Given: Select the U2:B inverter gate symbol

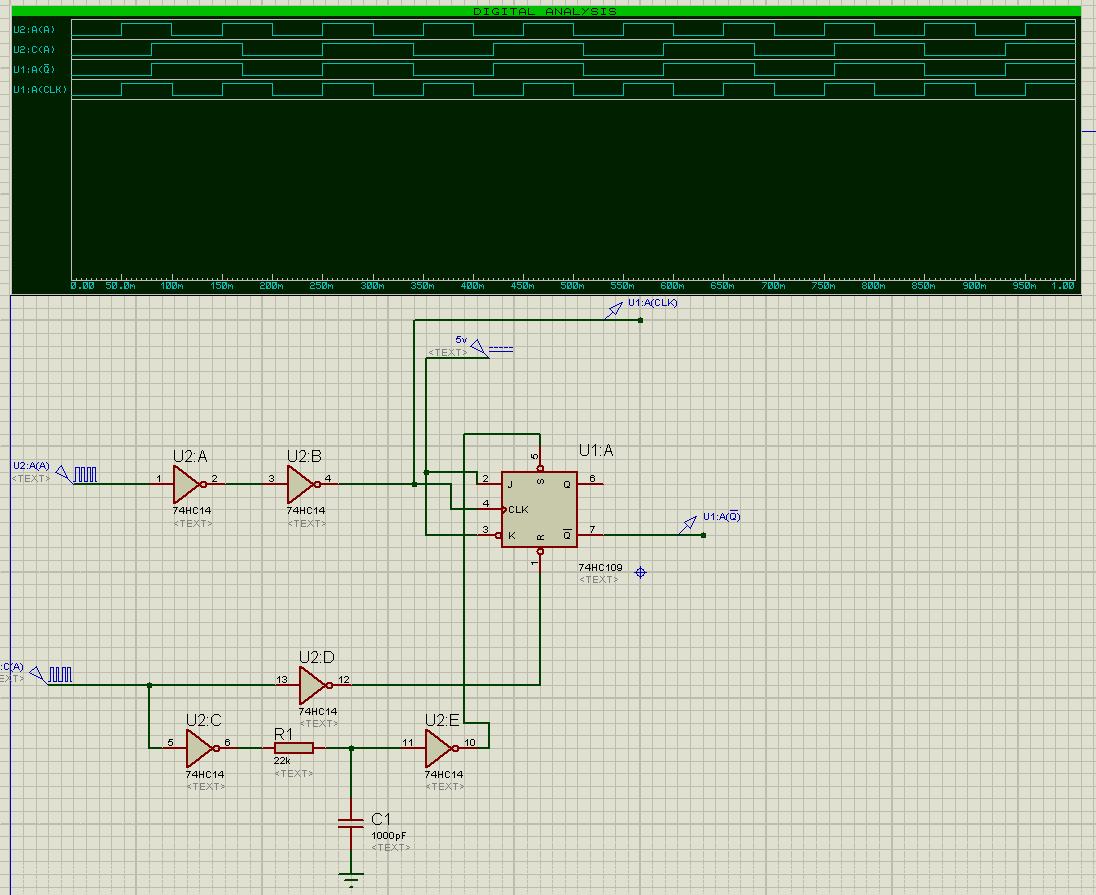Looking at the screenshot, I should (x=301, y=484).
